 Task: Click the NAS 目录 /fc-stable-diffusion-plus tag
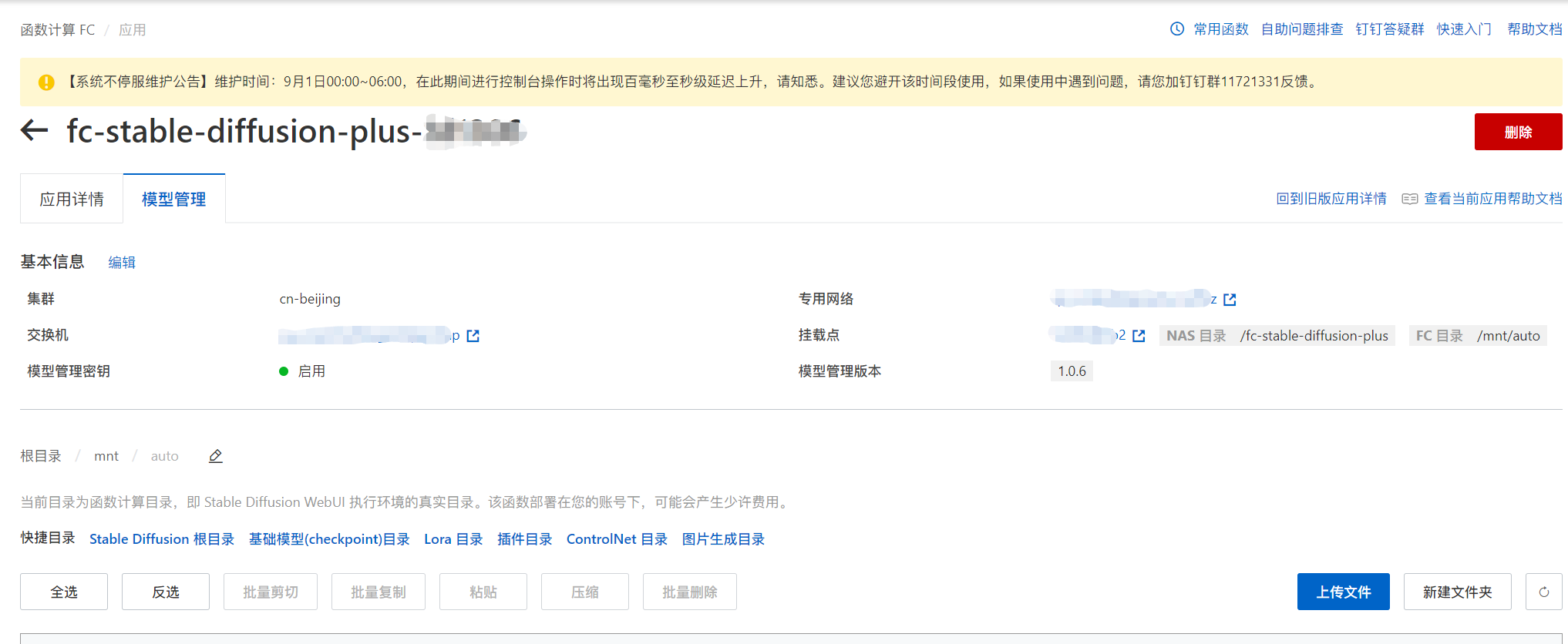coord(1277,336)
